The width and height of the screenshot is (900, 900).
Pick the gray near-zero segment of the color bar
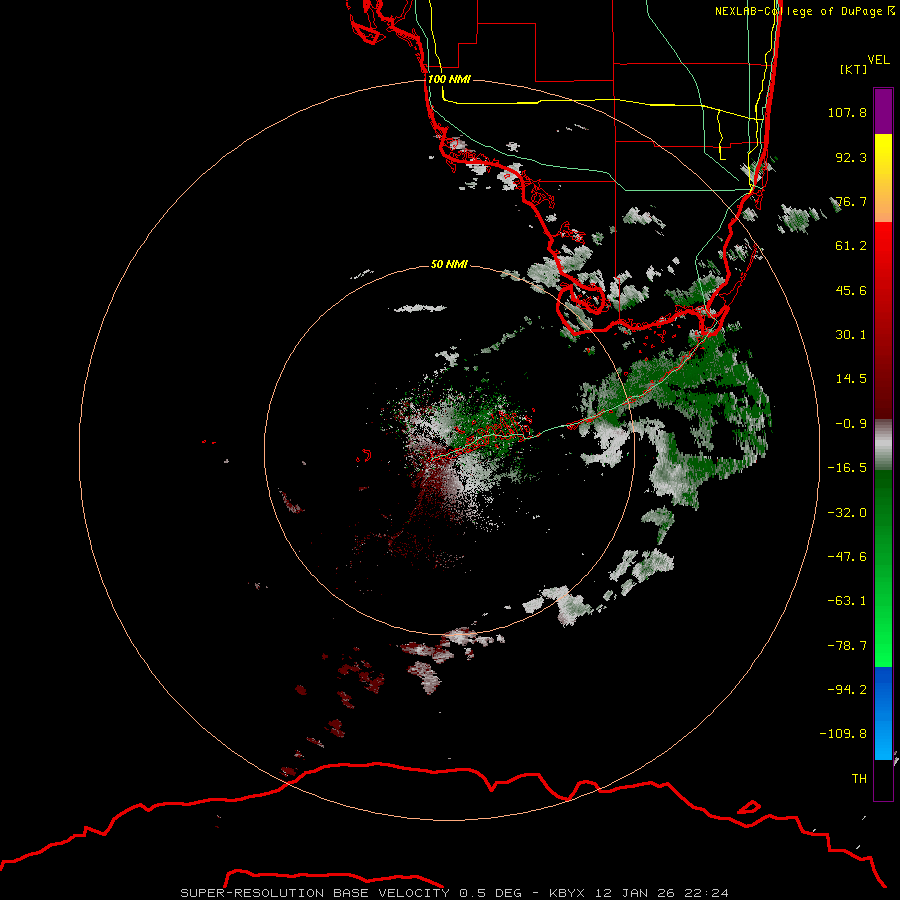click(883, 445)
